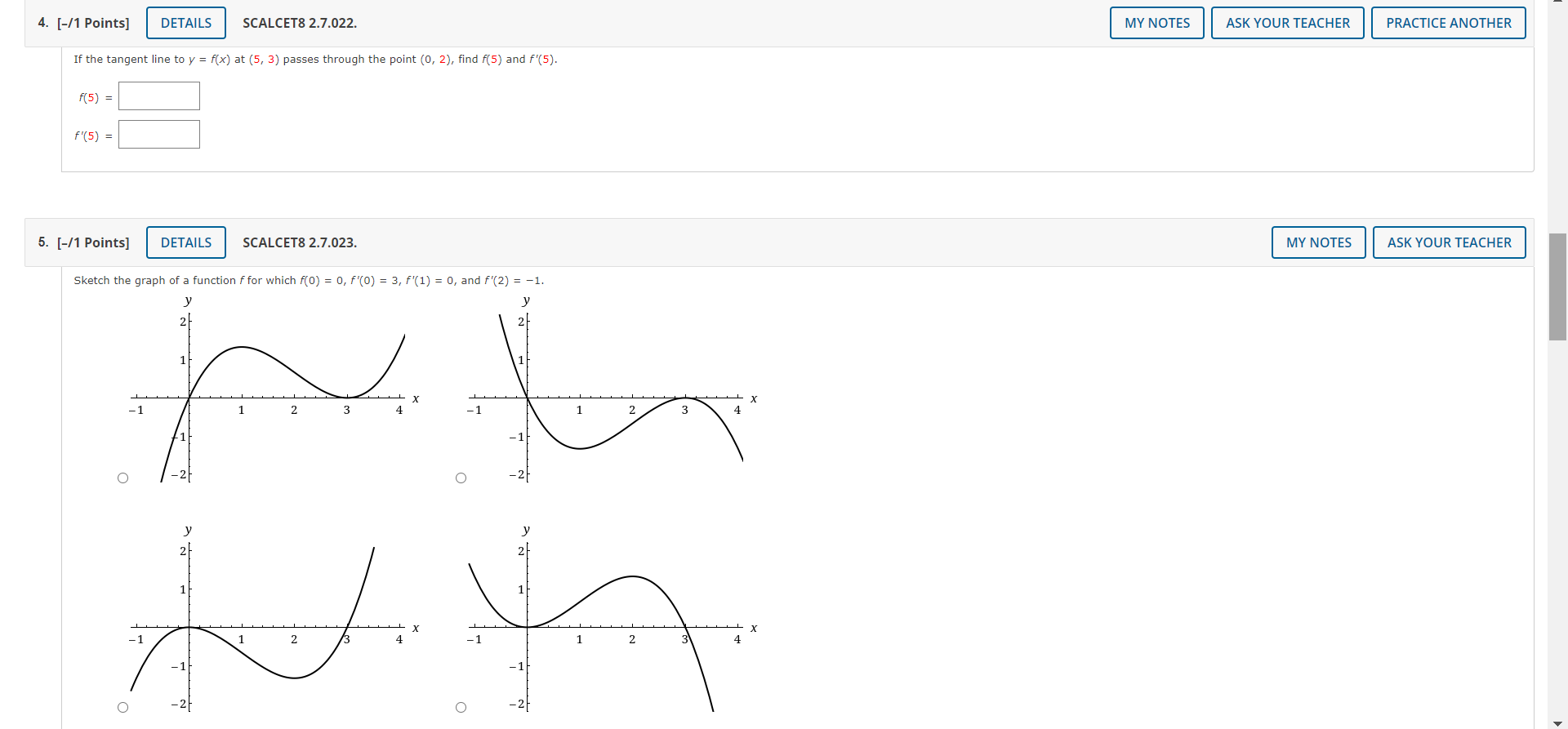Open PRACTICE ANOTHER for question 4
The width and height of the screenshot is (1568, 729).
tap(1449, 22)
